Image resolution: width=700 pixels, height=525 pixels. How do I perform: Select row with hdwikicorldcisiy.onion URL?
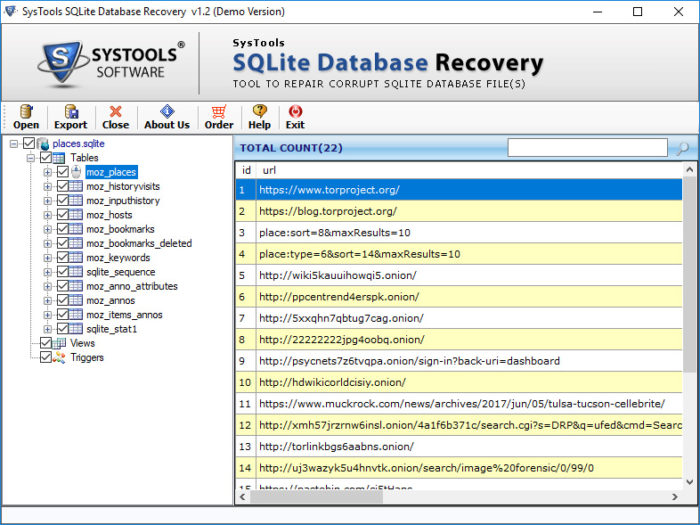click(x=459, y=382)
